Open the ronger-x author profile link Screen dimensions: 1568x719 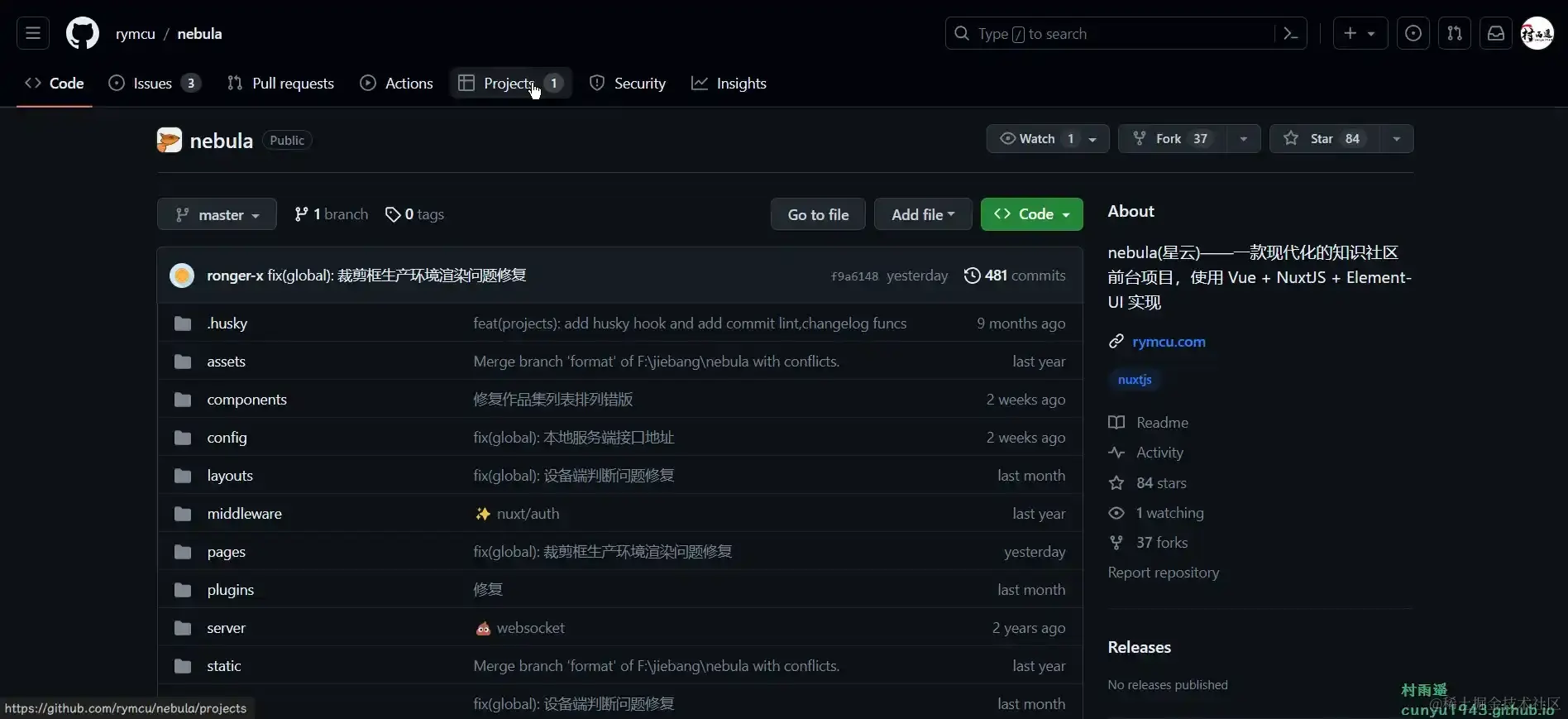[235, 276]
